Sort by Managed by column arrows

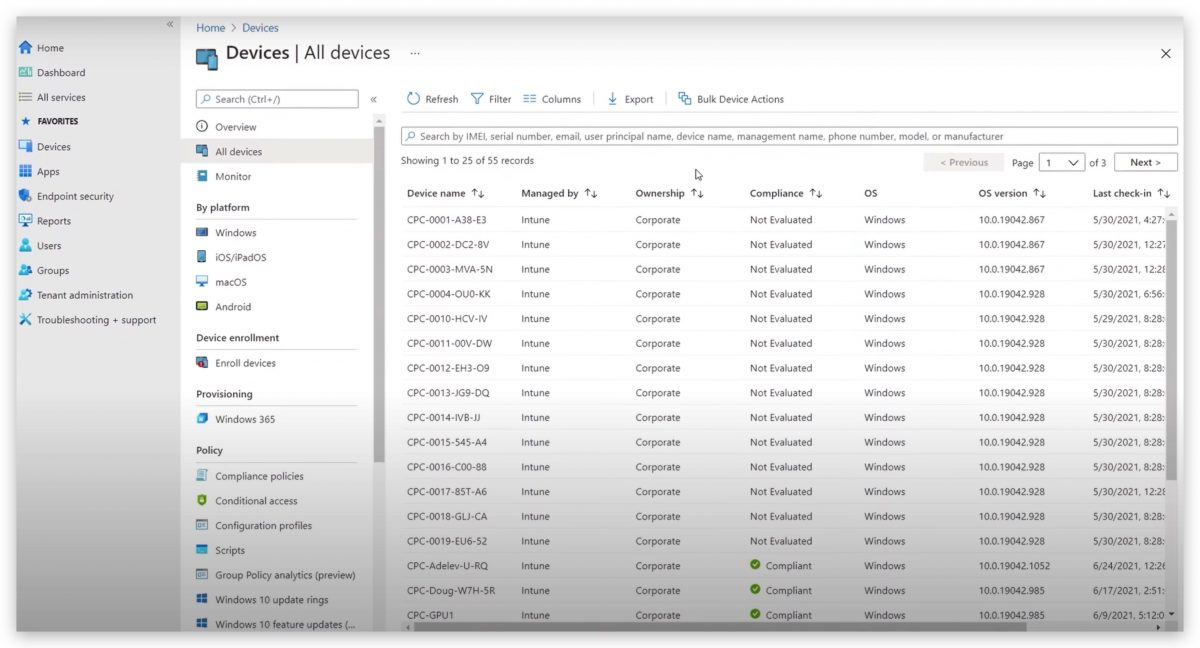tap(591, 193)
